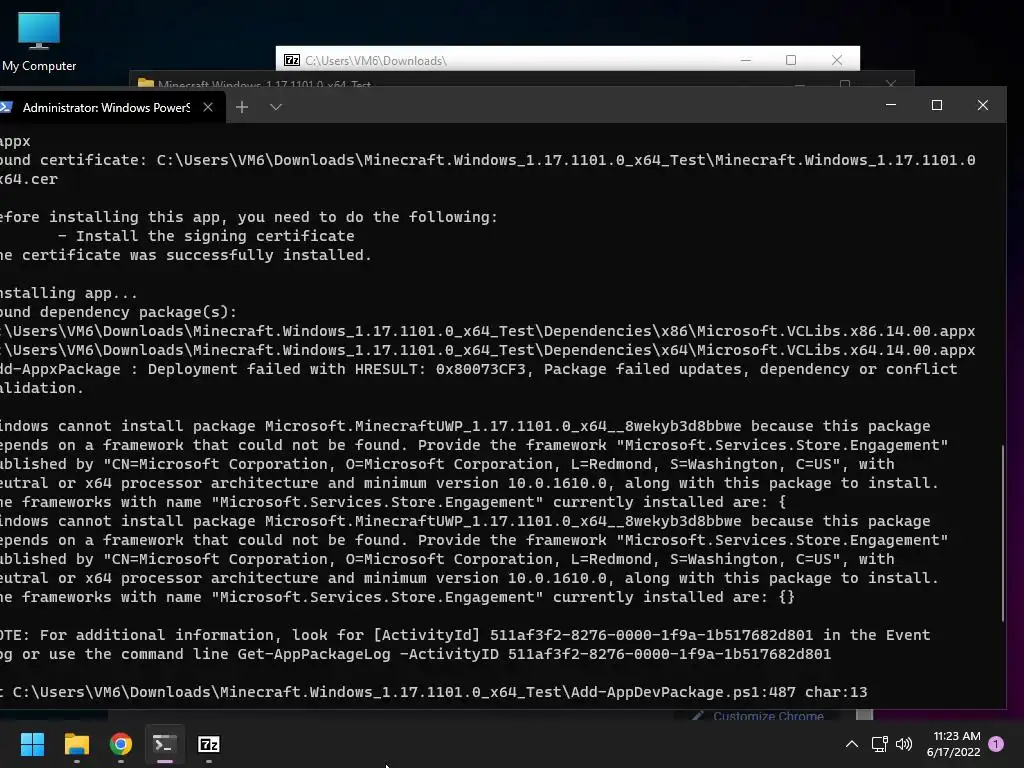Show hidden system tray icons chevron
Screen dimensions: 1024x768
(852, 744)
